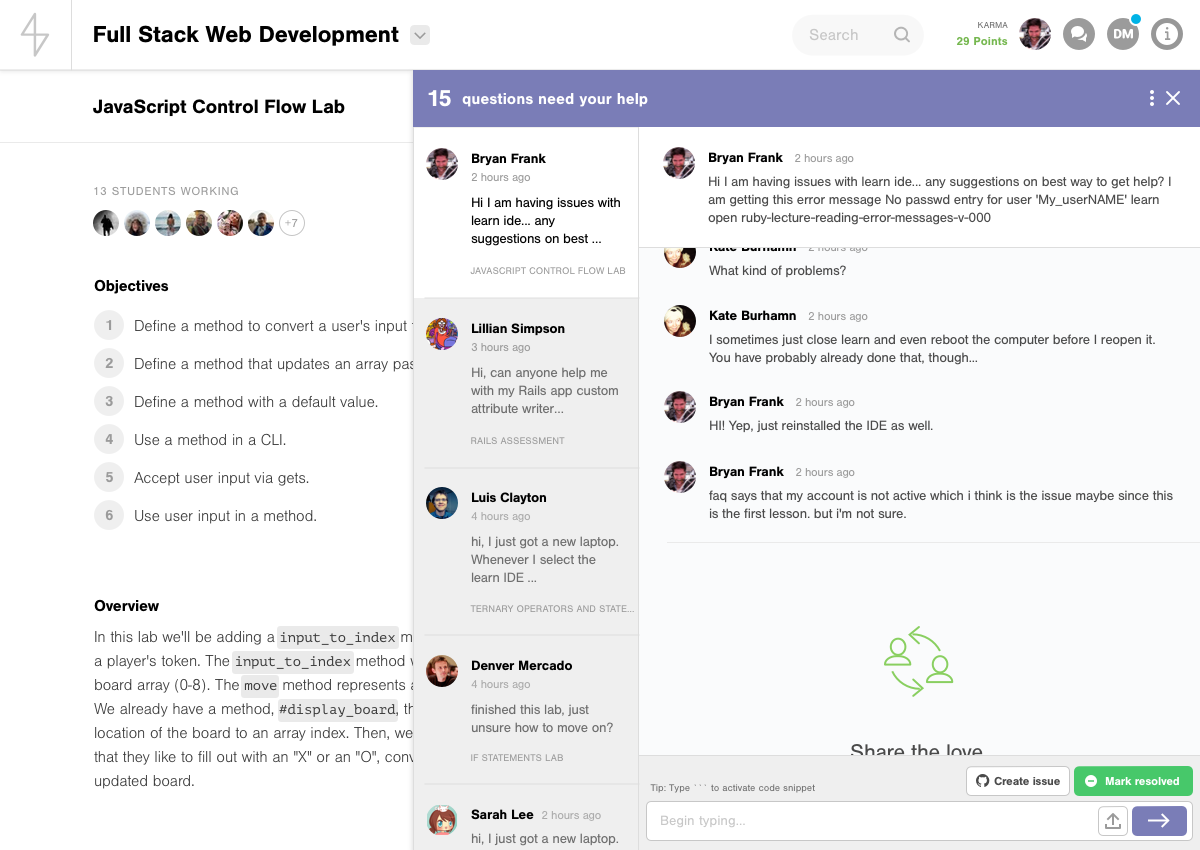
Task: Click the TERNARY OPERATORS AND STATE tag
Action: tap(552, 608)
